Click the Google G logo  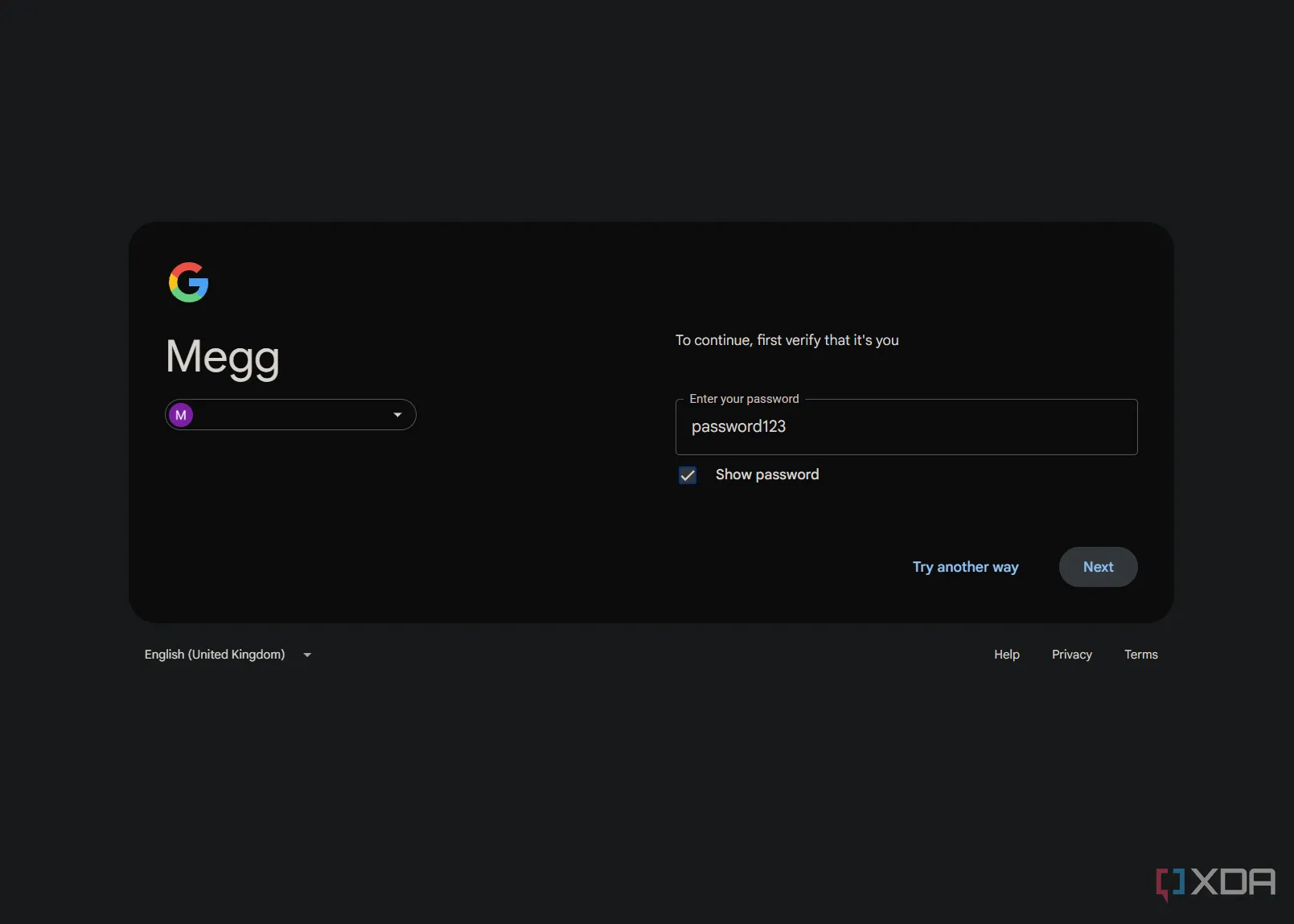[x=189, y=282]
